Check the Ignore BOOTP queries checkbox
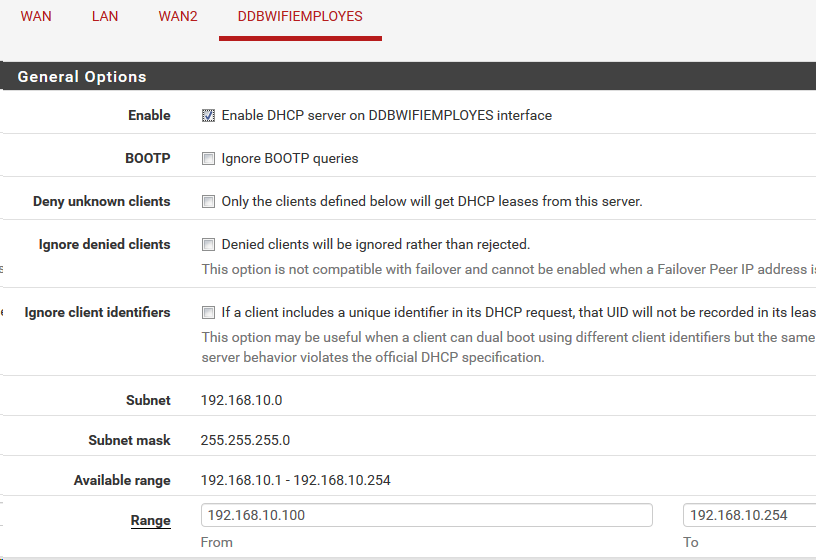The image size is (816, 560). click(209, 159)
